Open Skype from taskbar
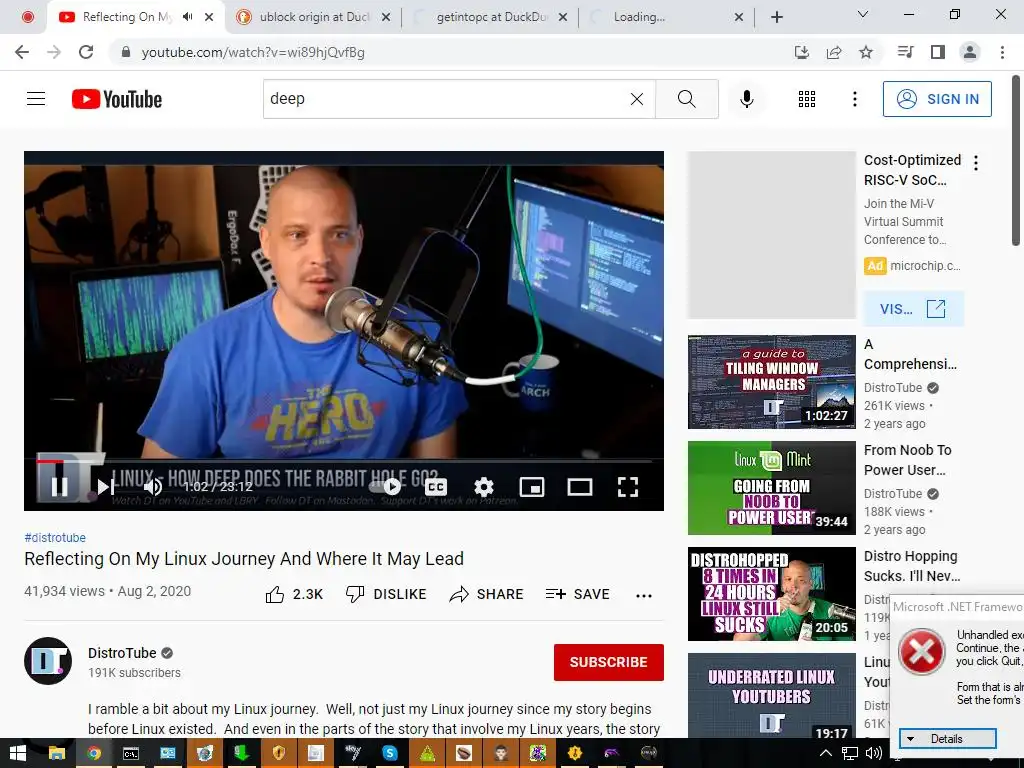This screenshot has width=1024, height=768. pyautogui.click(x=390, y=754)
